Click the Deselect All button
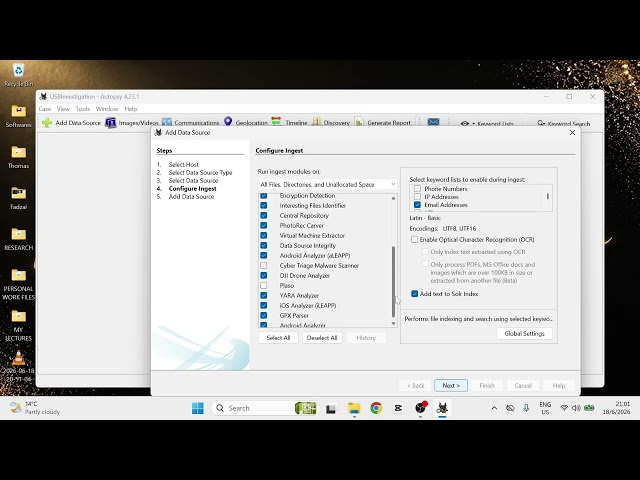Image resolution: width=640 pixels, height=480 pixels. [322, 338]
